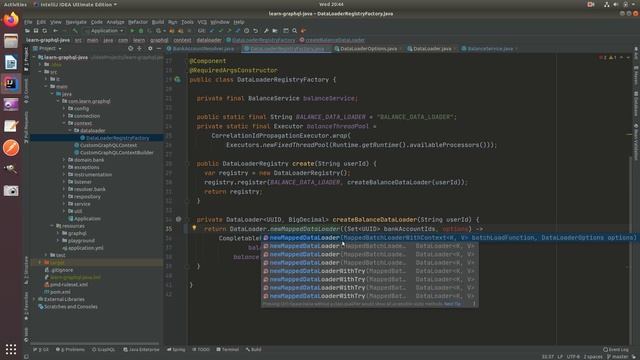
Task: Click the dataloader breadcrumb in navigation bar
Action: pyautogui.click(x=209, y=40)
